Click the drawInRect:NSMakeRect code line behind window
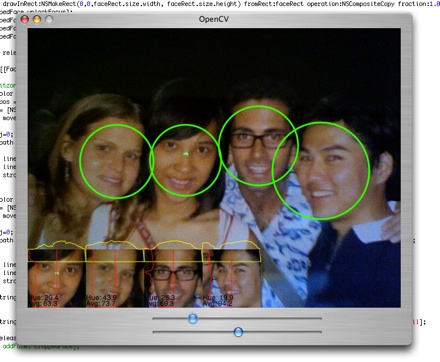This screenshot has width=440, height=362. (x=220, y=4)
